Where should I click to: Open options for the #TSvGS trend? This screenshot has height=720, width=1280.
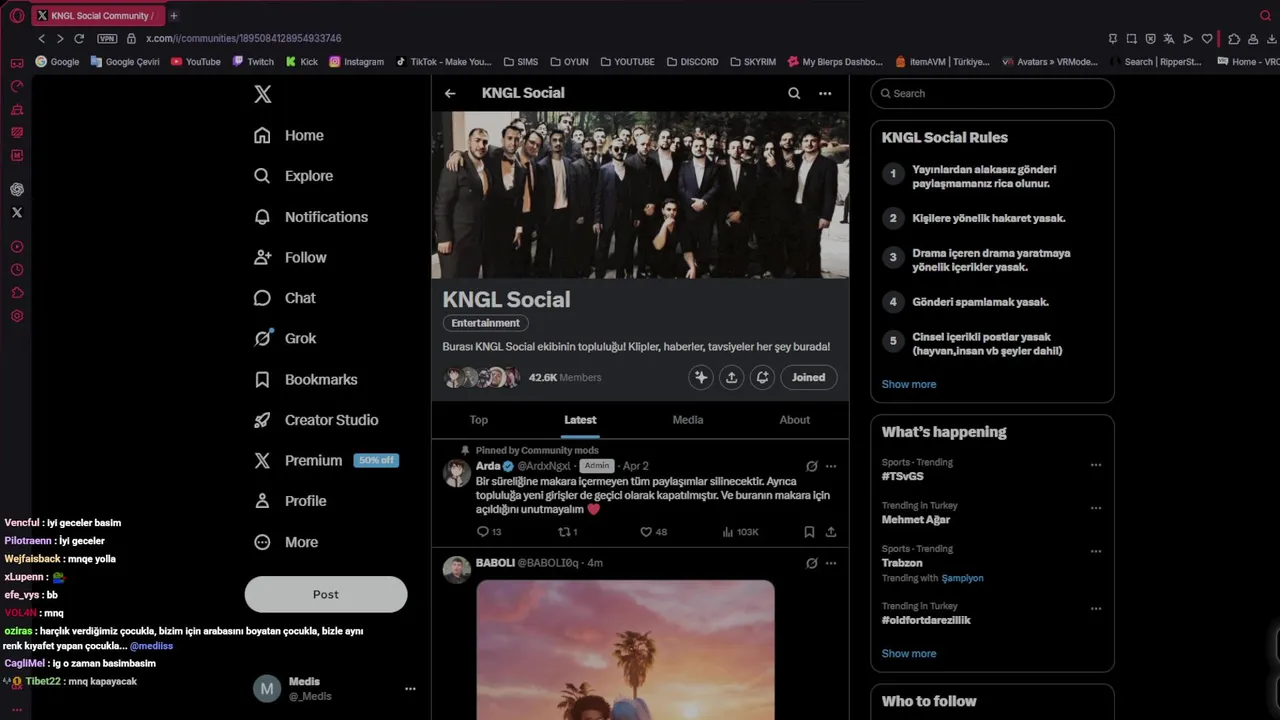tap(1096, 465)
